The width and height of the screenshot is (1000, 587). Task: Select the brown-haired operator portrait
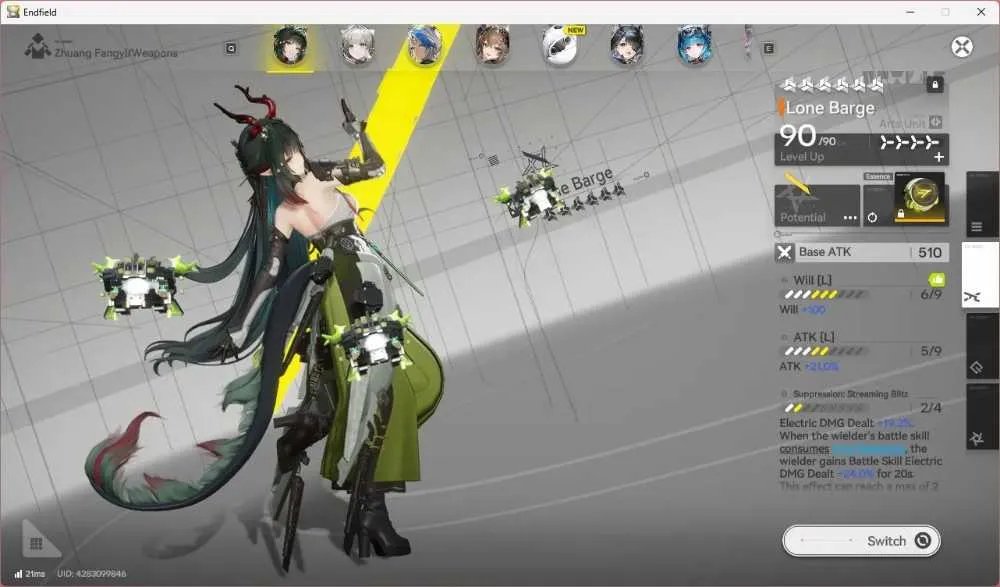[x=492, y=45]
